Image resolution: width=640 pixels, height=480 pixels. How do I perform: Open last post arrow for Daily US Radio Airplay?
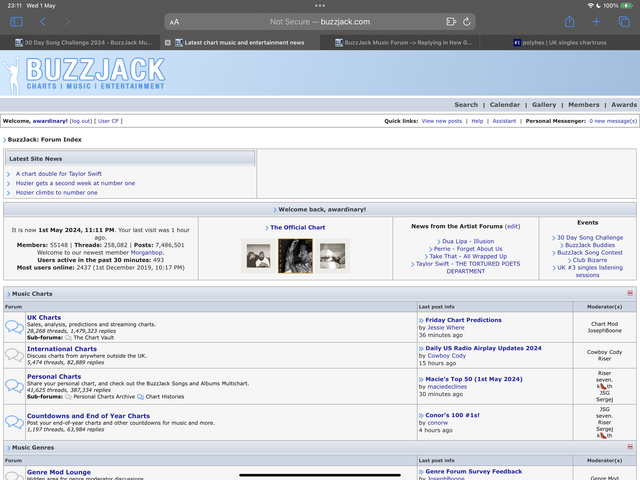tap(421, 349)
